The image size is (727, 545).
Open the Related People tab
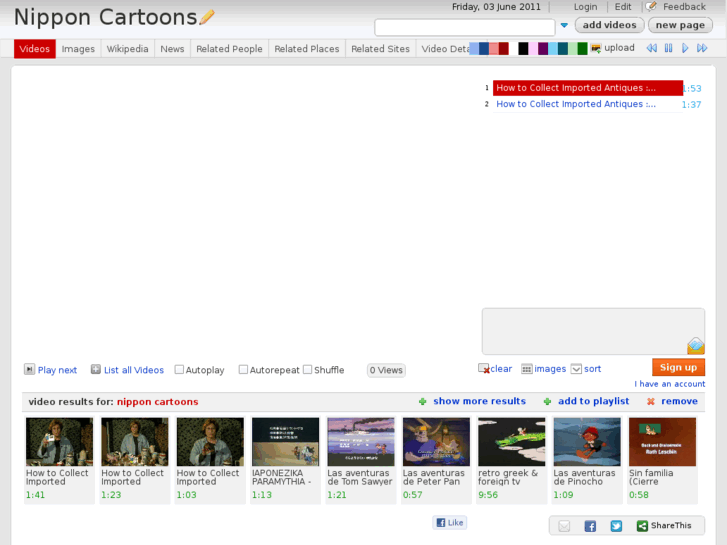tap(229, 49)
